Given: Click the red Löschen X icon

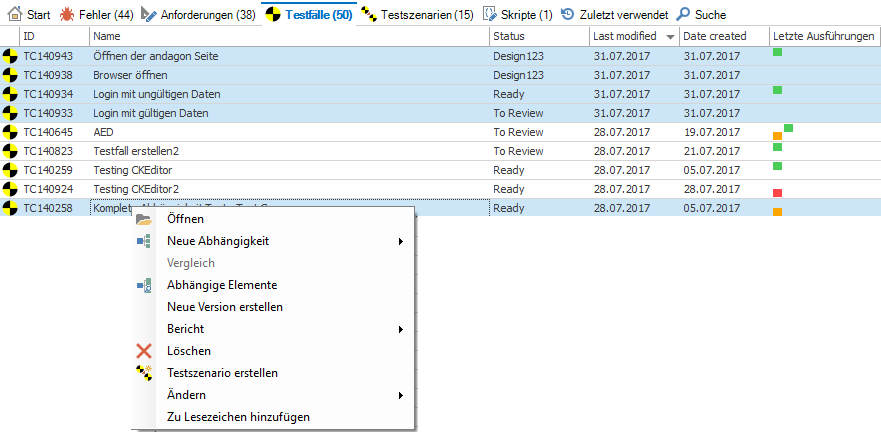Looking at the screenshot, I should (x=144, y=351).
